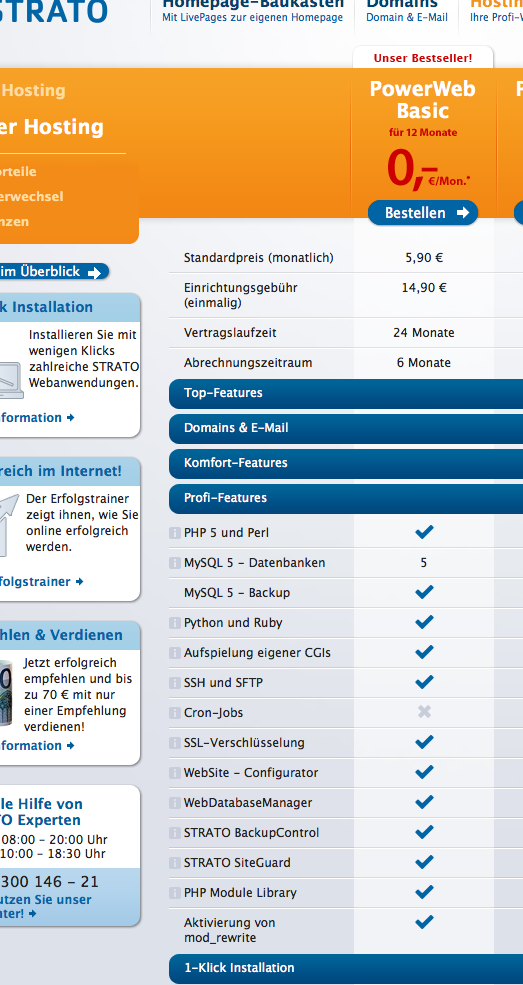Image resolution: width=523 pixels, height=985 pixels.
Task: Click info icon beside Python und Ruby
Action: [175, 623]
